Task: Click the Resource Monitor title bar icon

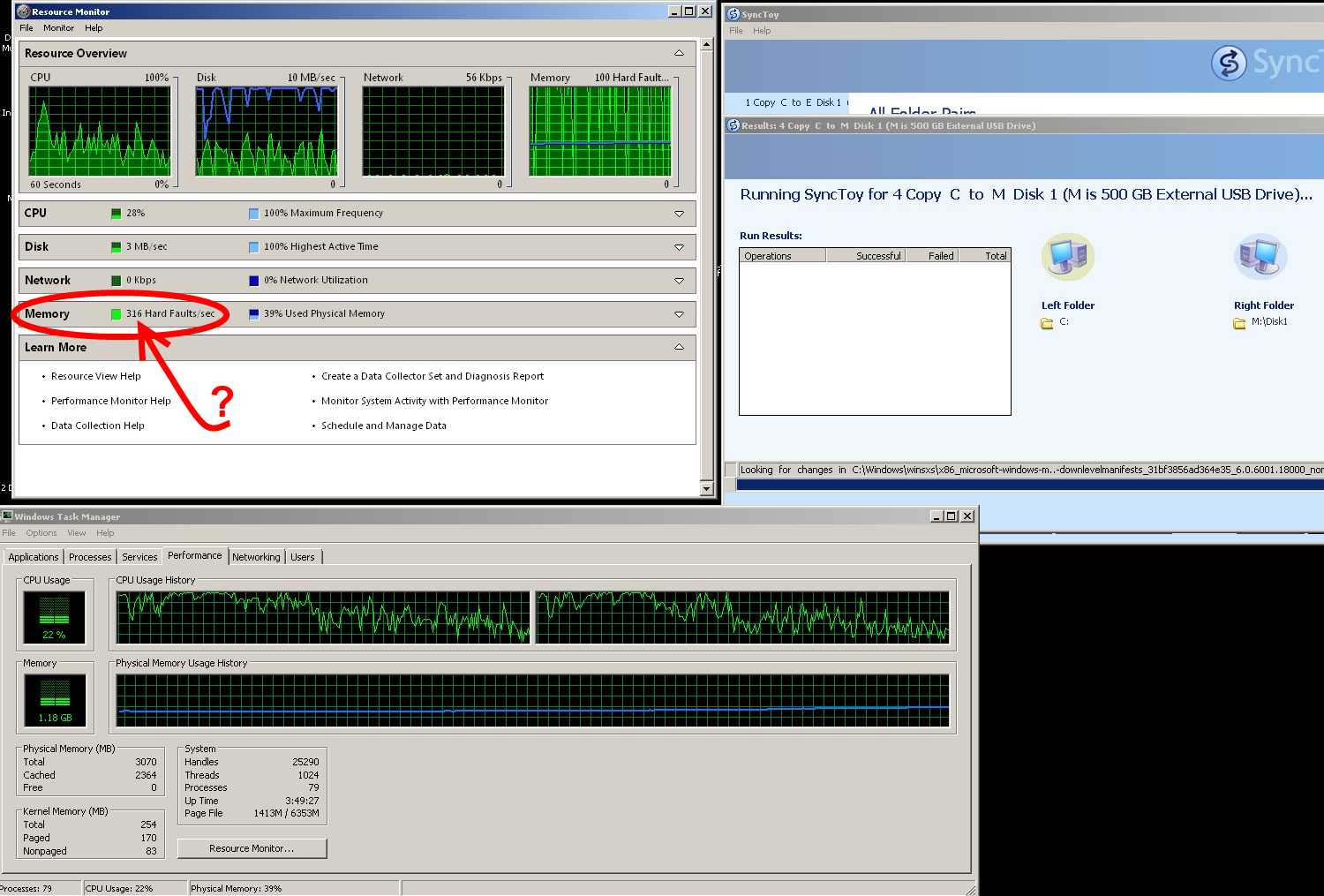Action: coord(24,11)
